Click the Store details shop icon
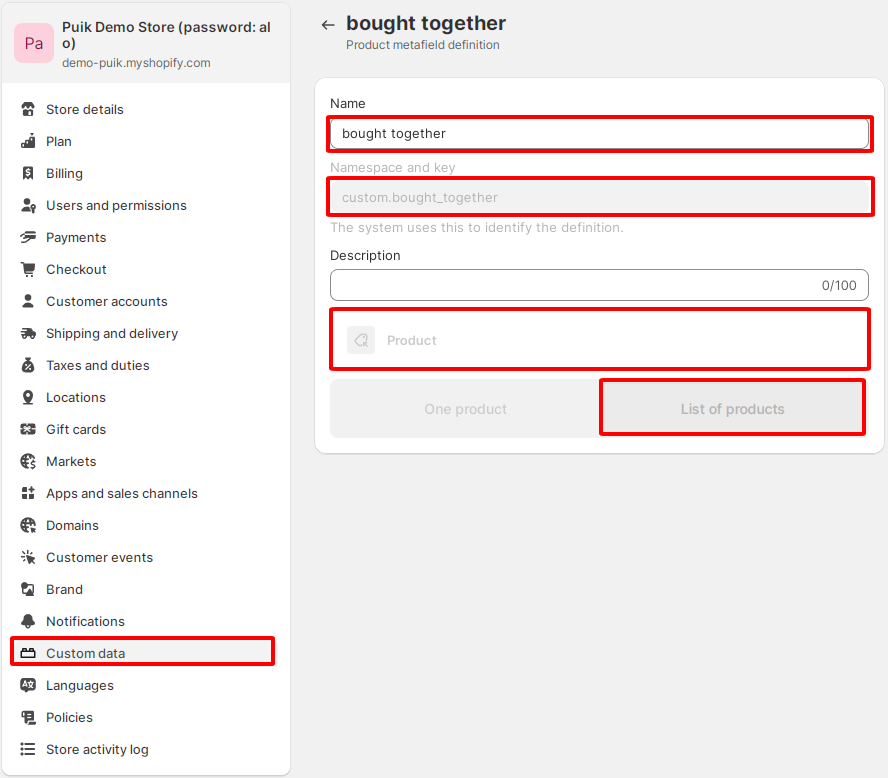 [x=28, y=109]
